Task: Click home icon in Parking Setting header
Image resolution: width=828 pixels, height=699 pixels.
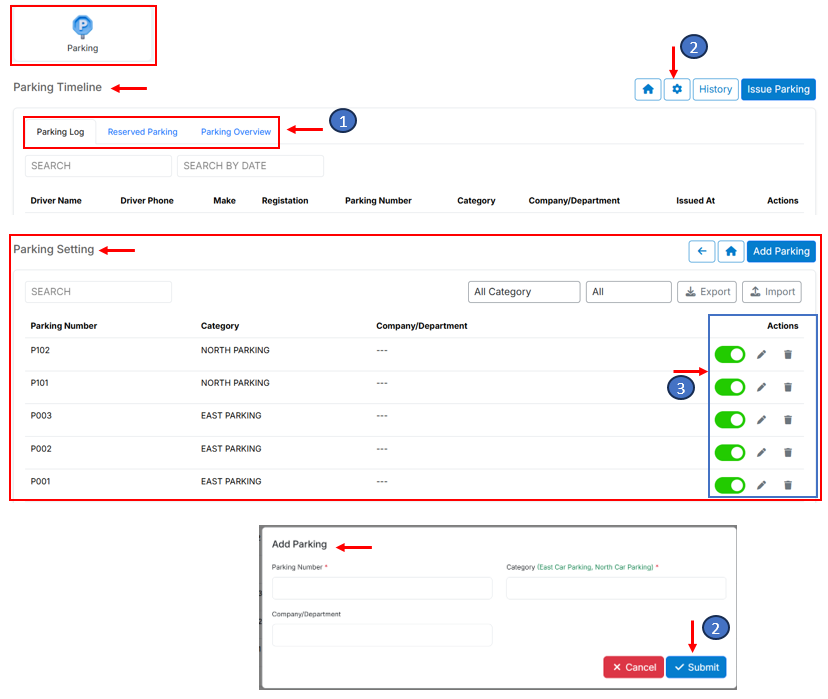Action: tap(731, 252)
